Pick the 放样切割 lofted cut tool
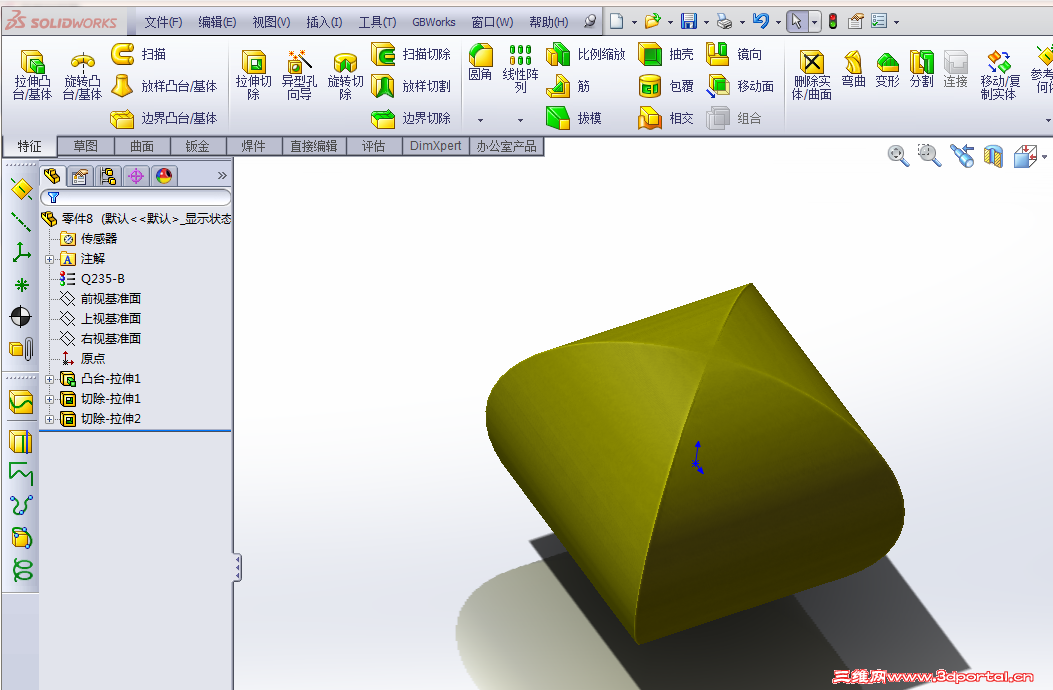This screenshot has height=690, width=1053. tap(411, 86)
